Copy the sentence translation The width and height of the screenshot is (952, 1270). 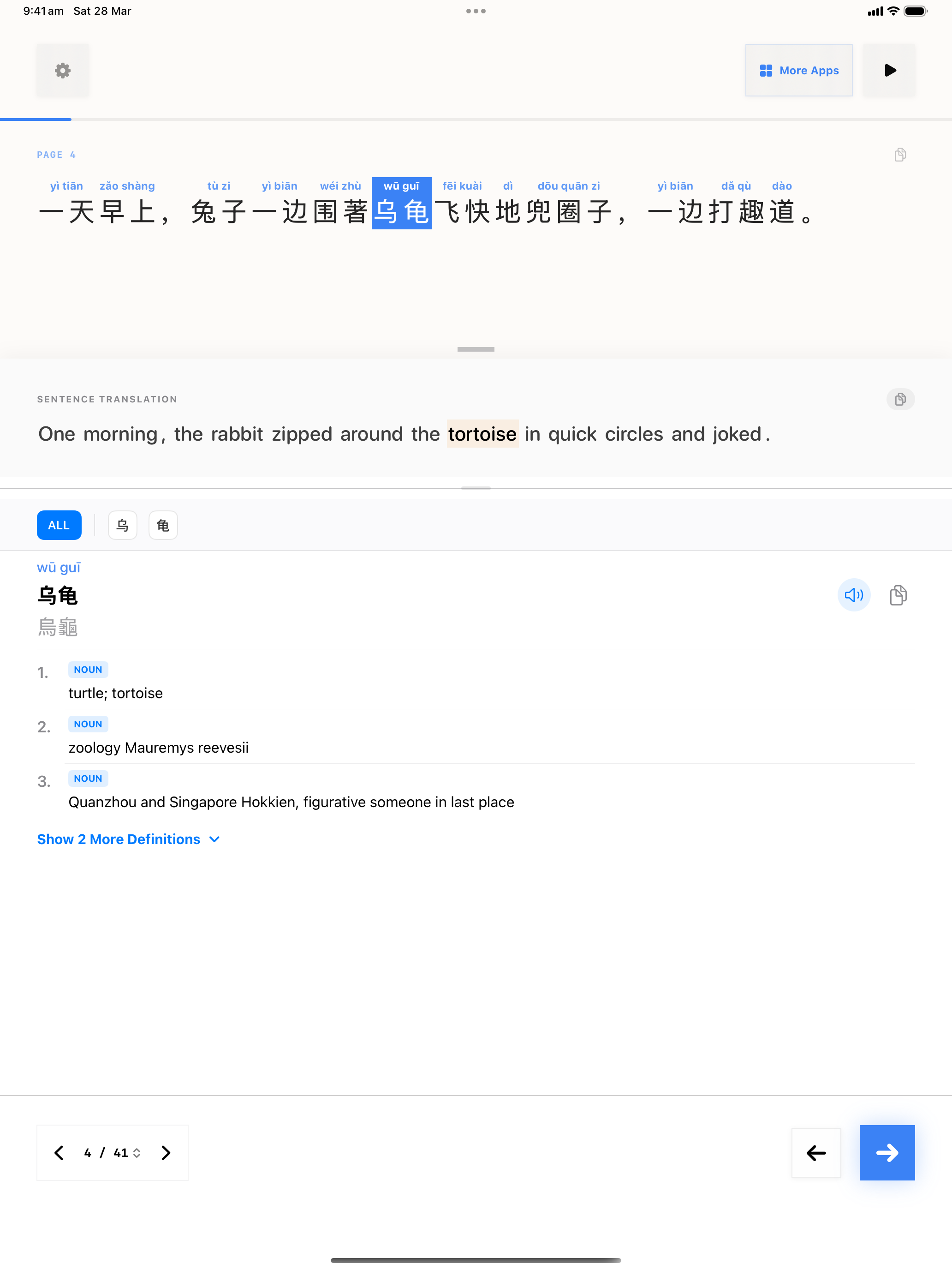coord(900,399)
